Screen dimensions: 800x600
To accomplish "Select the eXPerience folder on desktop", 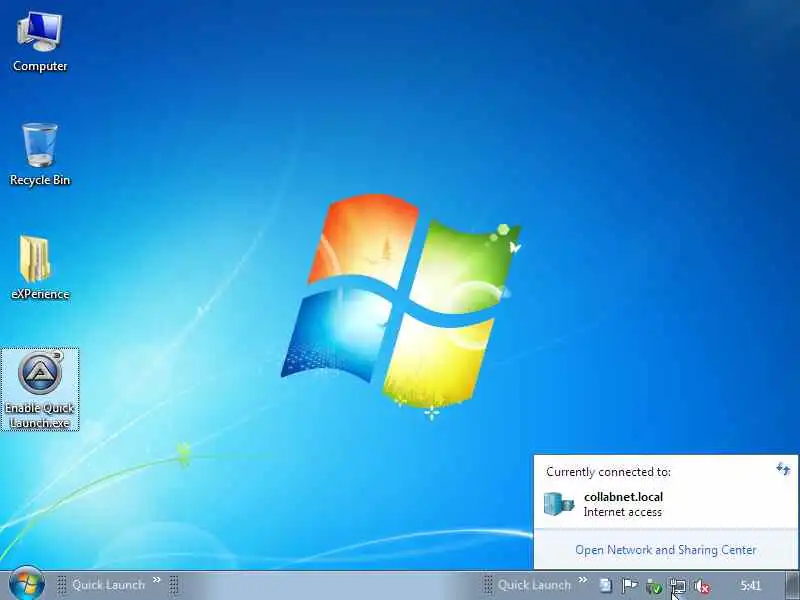I will 40,268.
